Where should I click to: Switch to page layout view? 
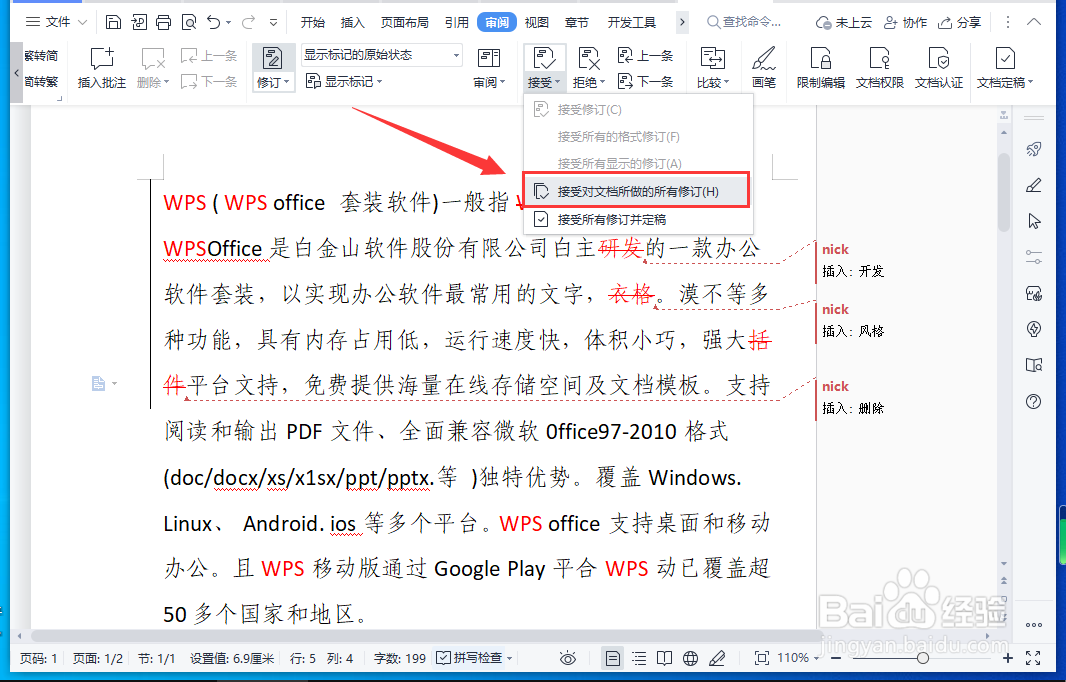coord(613,658)
